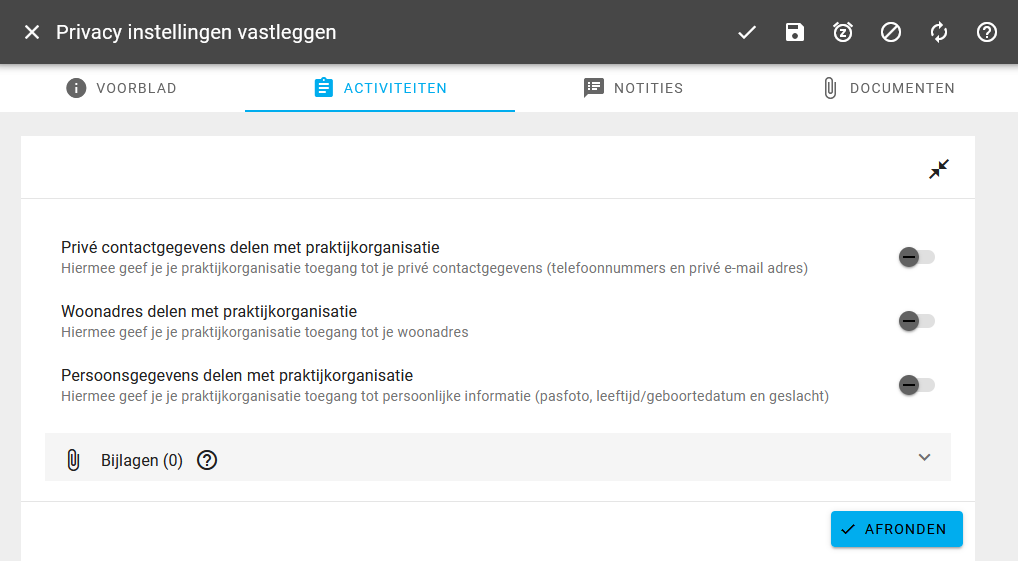Collapse the panel with the inward arrows icon
This screenshot has width=1018, height=561.
pos(939,169)
